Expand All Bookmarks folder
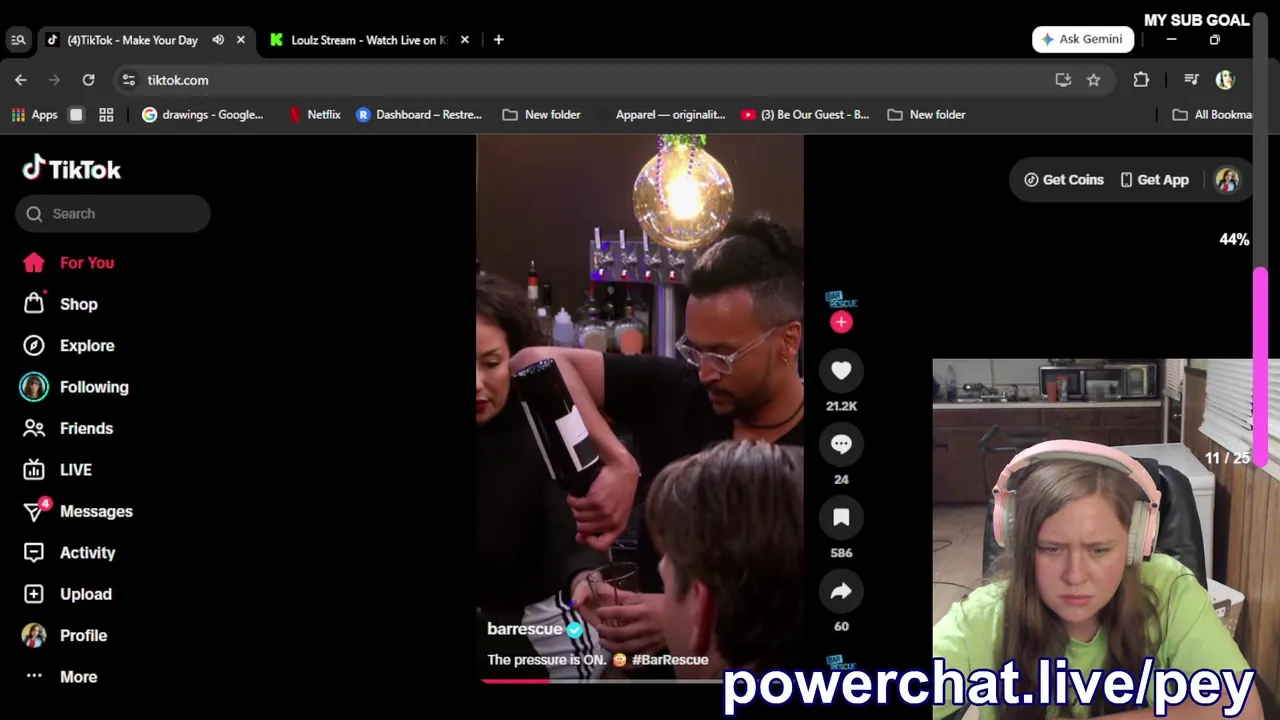Screen dimensions: 1280x720 click(x=1213, y=115)
